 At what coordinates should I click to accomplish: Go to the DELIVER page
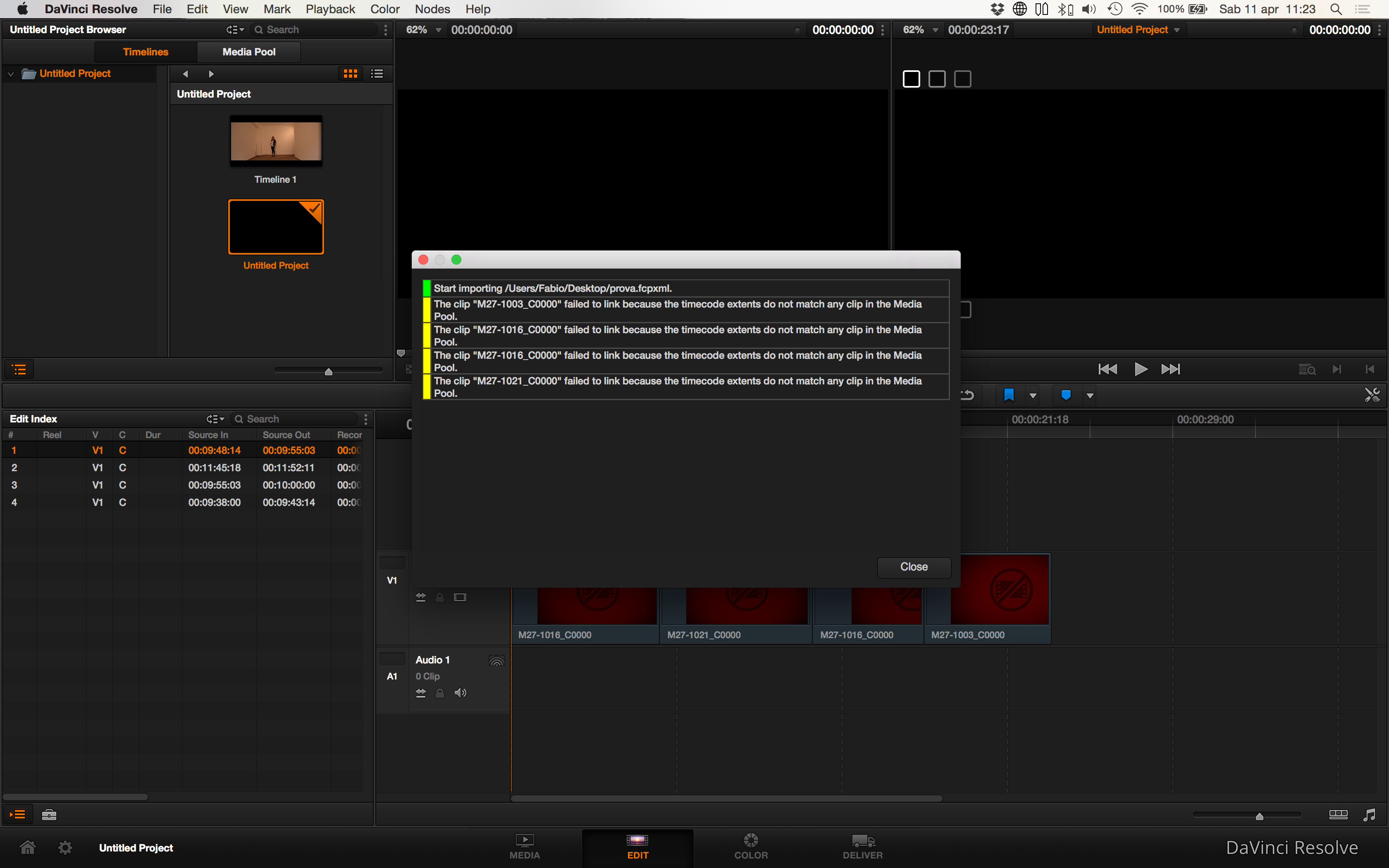(x=863, y=847)
